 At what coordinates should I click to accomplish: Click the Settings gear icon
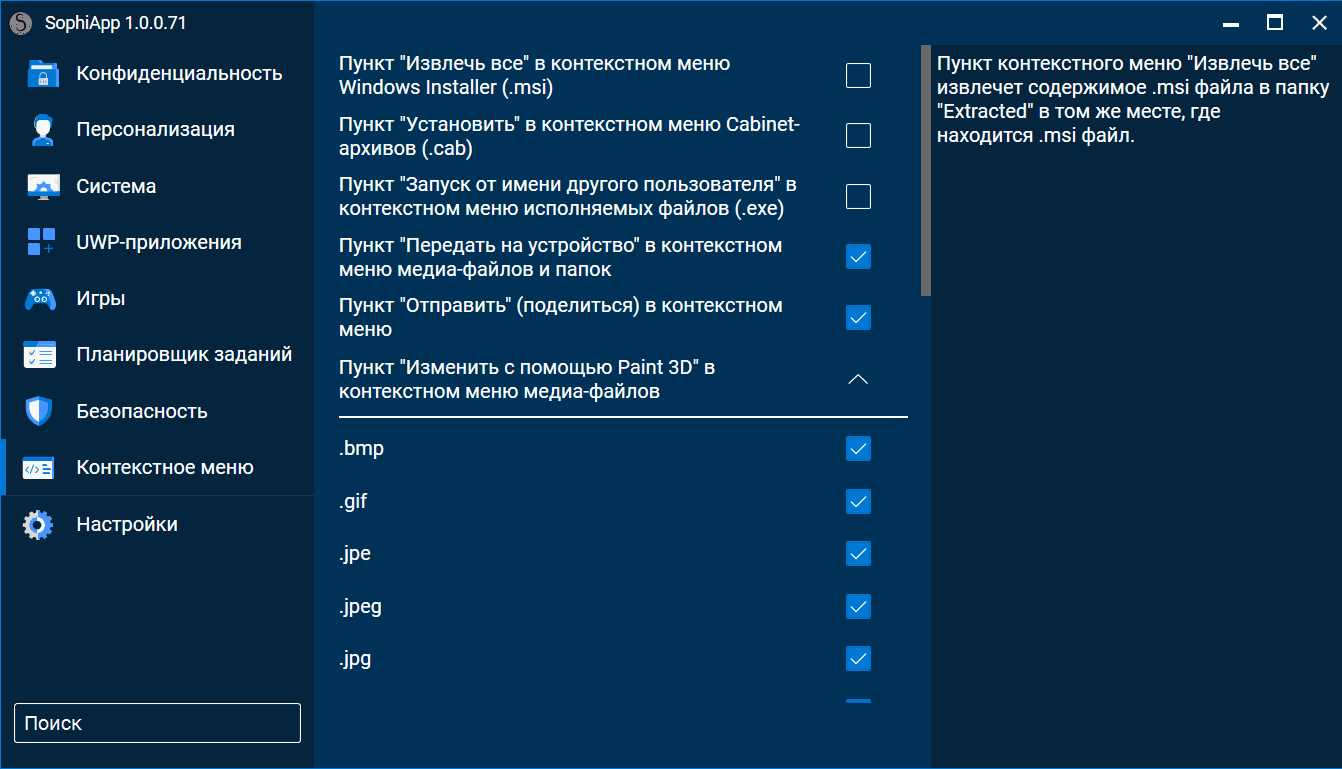click(x=38, y=525)
